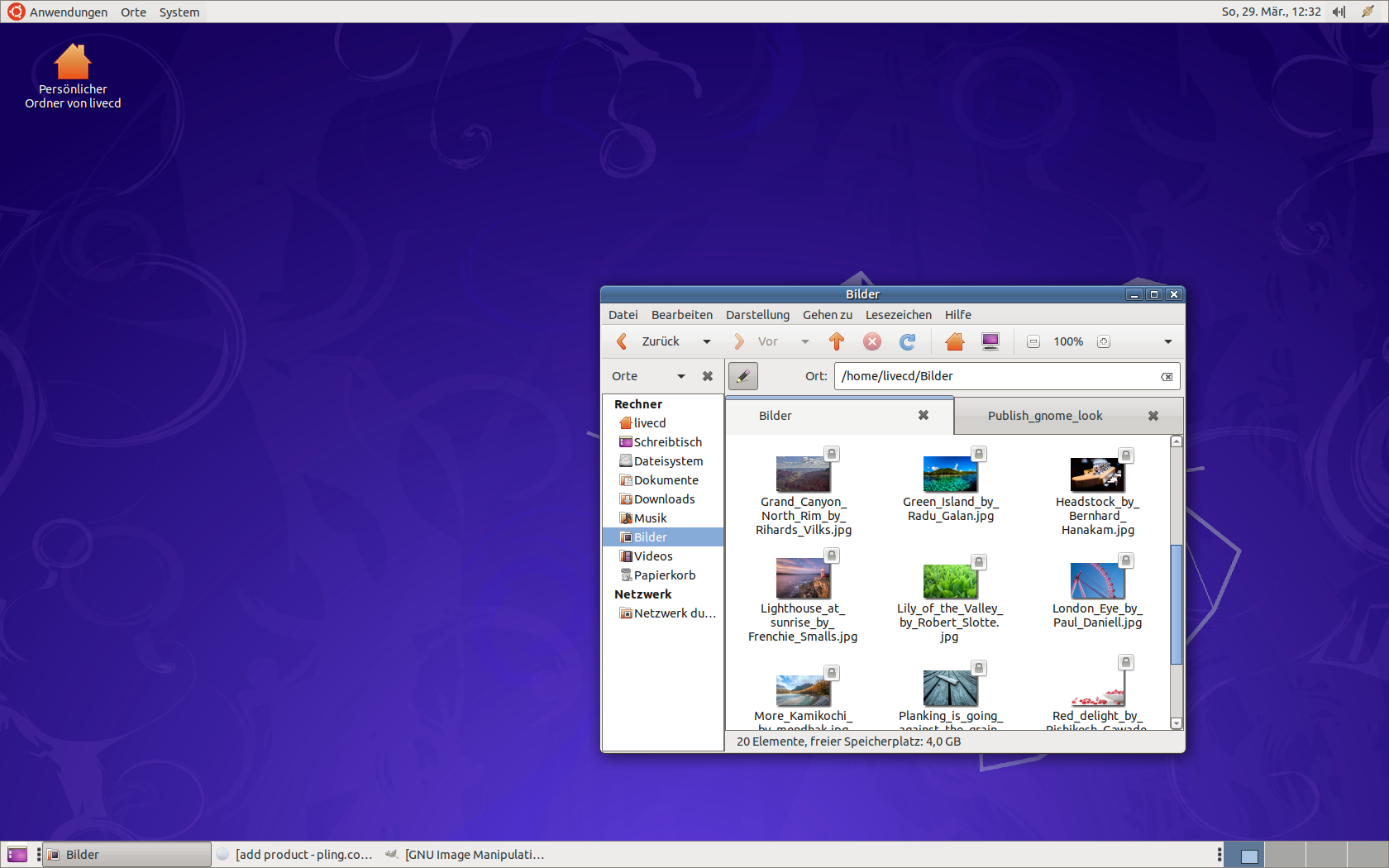The image size is (1389, 868).
Task: Zoom out with the minus icon
Action: pos(1033,341)
